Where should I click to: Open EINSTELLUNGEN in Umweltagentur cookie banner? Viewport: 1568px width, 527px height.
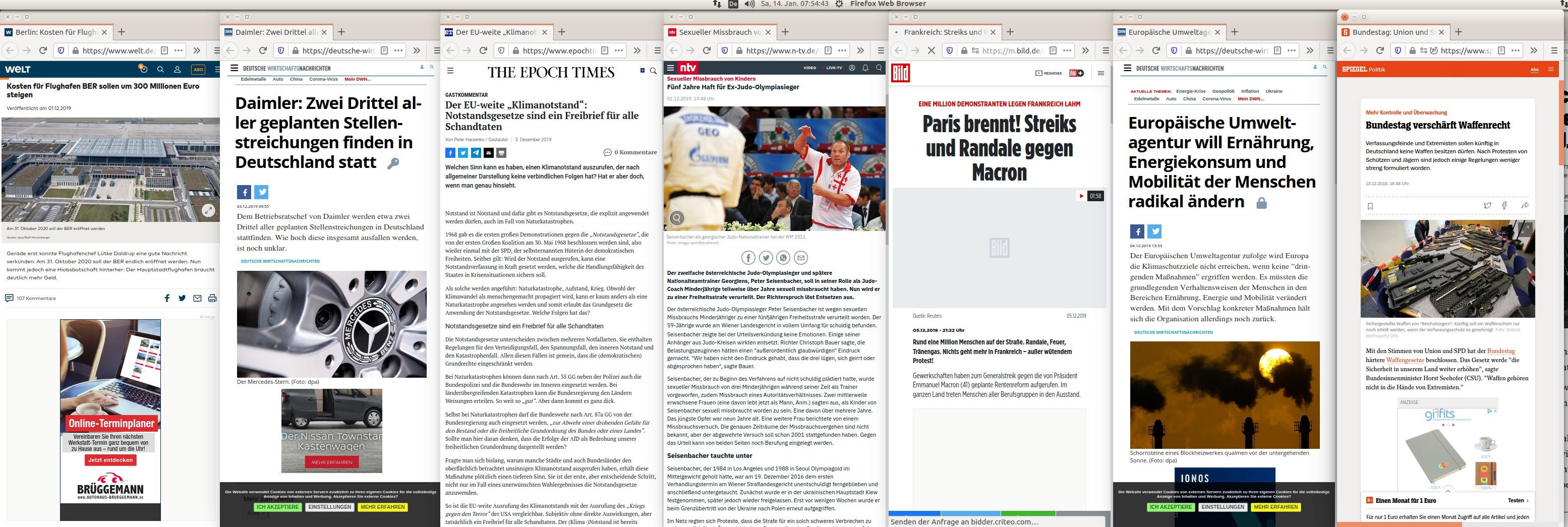[x=1223, y=507]
